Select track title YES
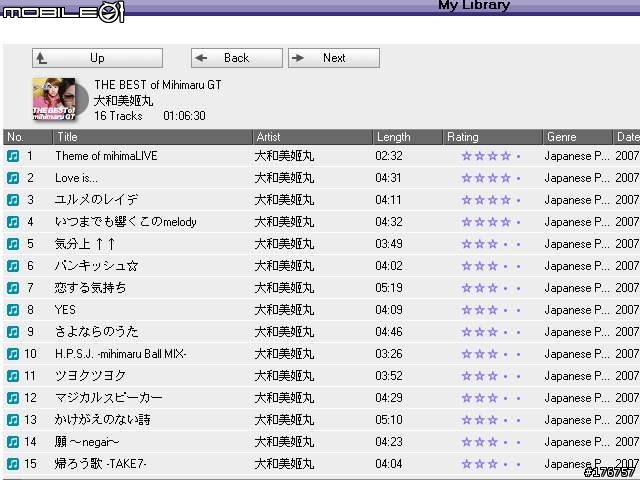This screenshot has height=480, width=640. (65, 310)
